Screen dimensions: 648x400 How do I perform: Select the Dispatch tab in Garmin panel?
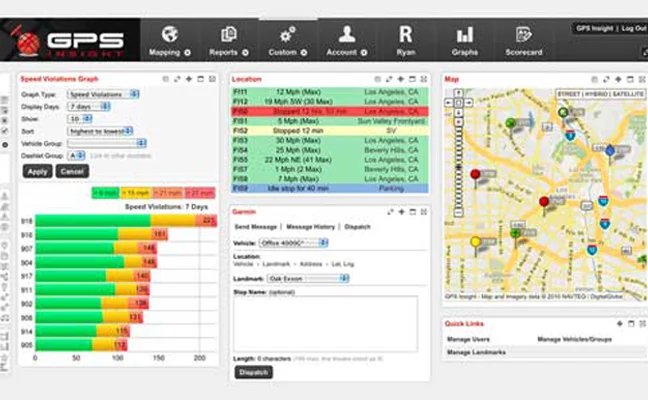point(357,227)
